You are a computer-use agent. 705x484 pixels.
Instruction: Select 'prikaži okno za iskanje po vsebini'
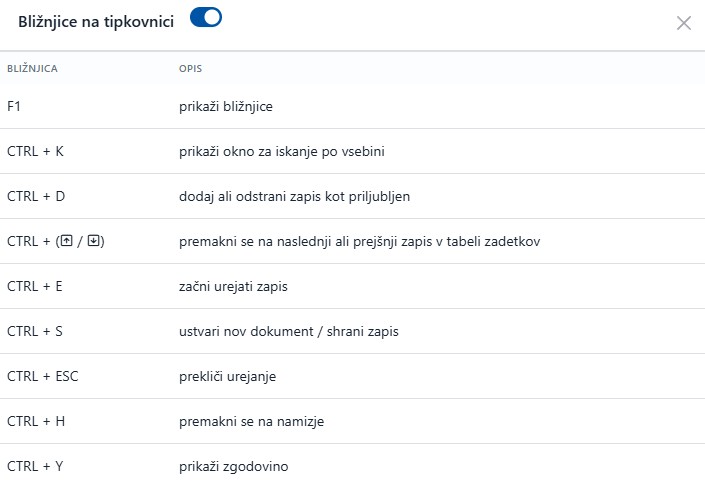(281, 151)
